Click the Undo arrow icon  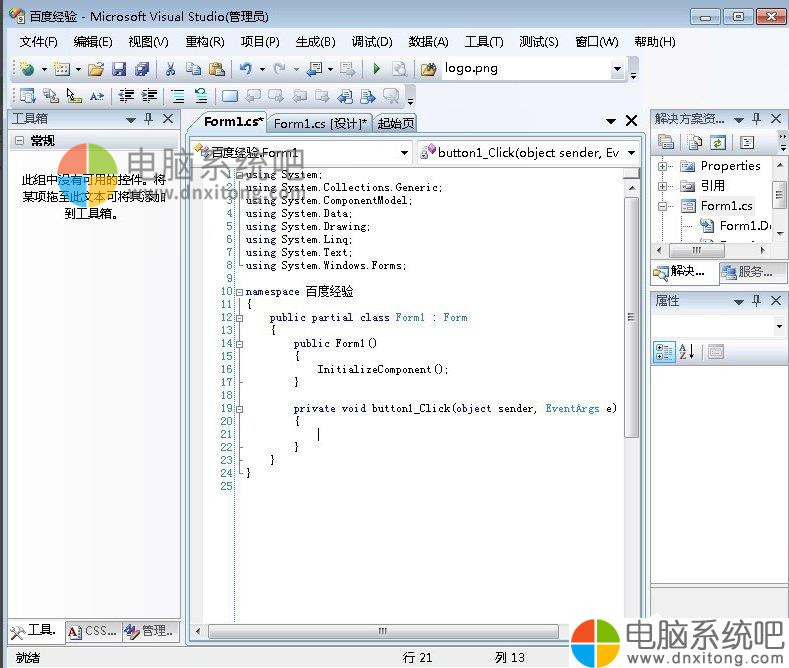[246, 69]
